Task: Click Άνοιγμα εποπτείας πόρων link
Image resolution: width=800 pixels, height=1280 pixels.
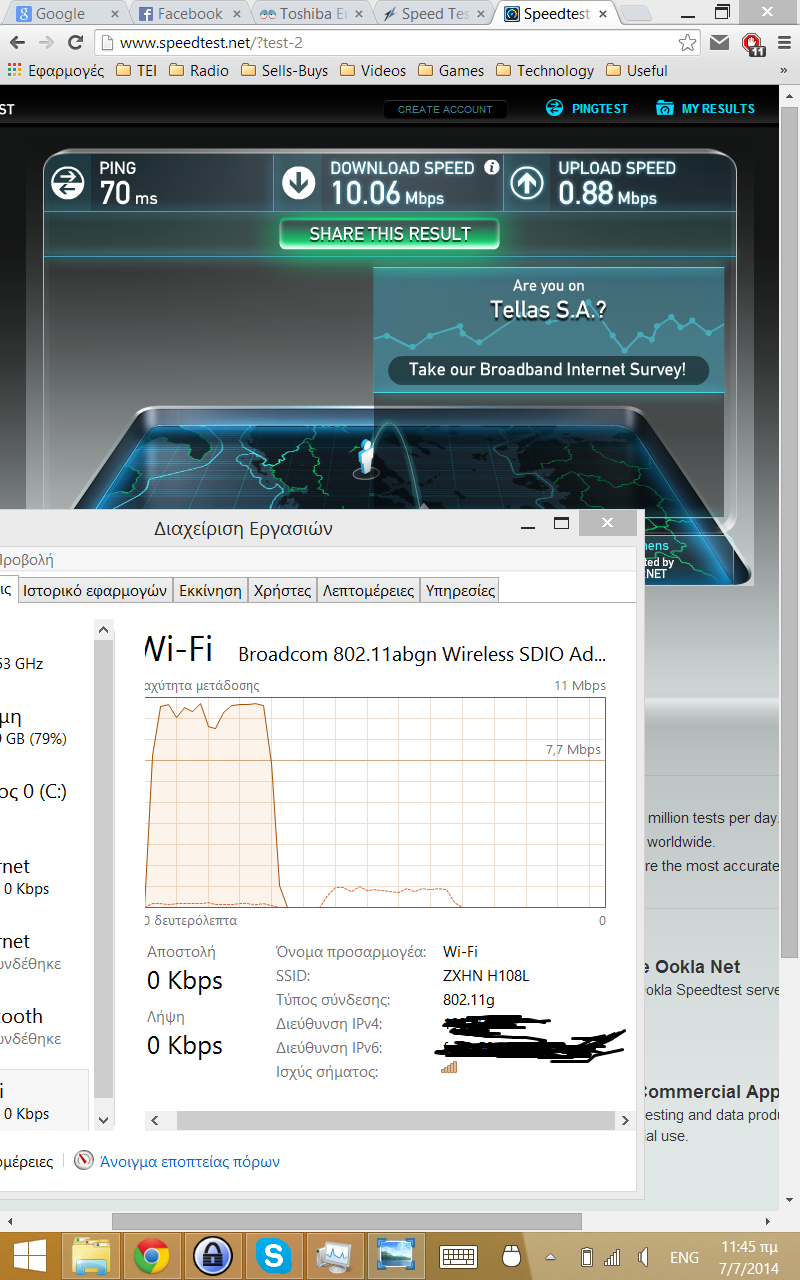Action: pyautogui.click(x=190, y=1162)
